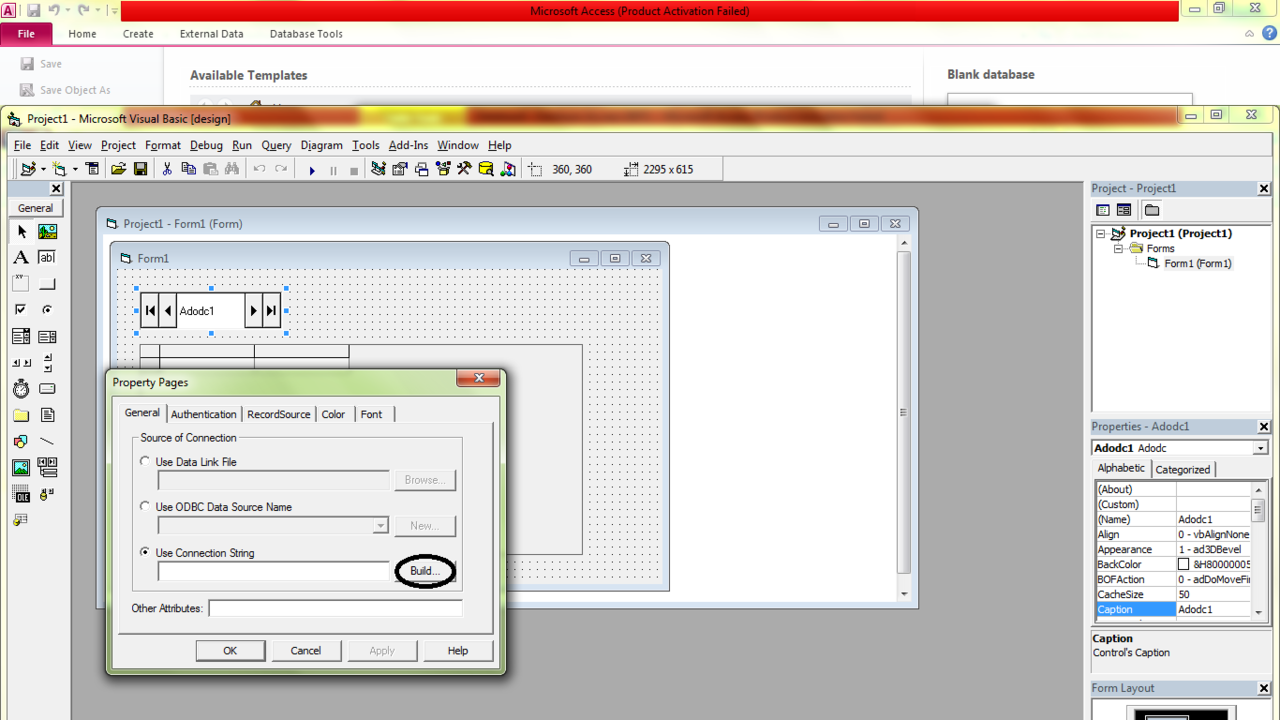Select the OLE tool in toolbox
1280x720 pixels.
pyautogui.click(x=21, y=493)
